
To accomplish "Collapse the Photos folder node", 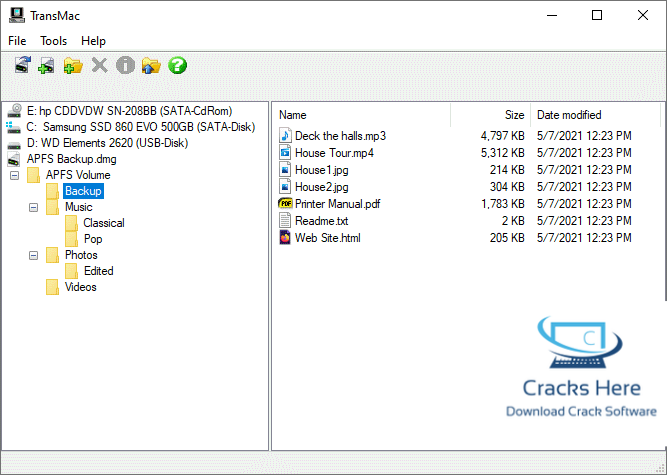I will coord(34,256).
